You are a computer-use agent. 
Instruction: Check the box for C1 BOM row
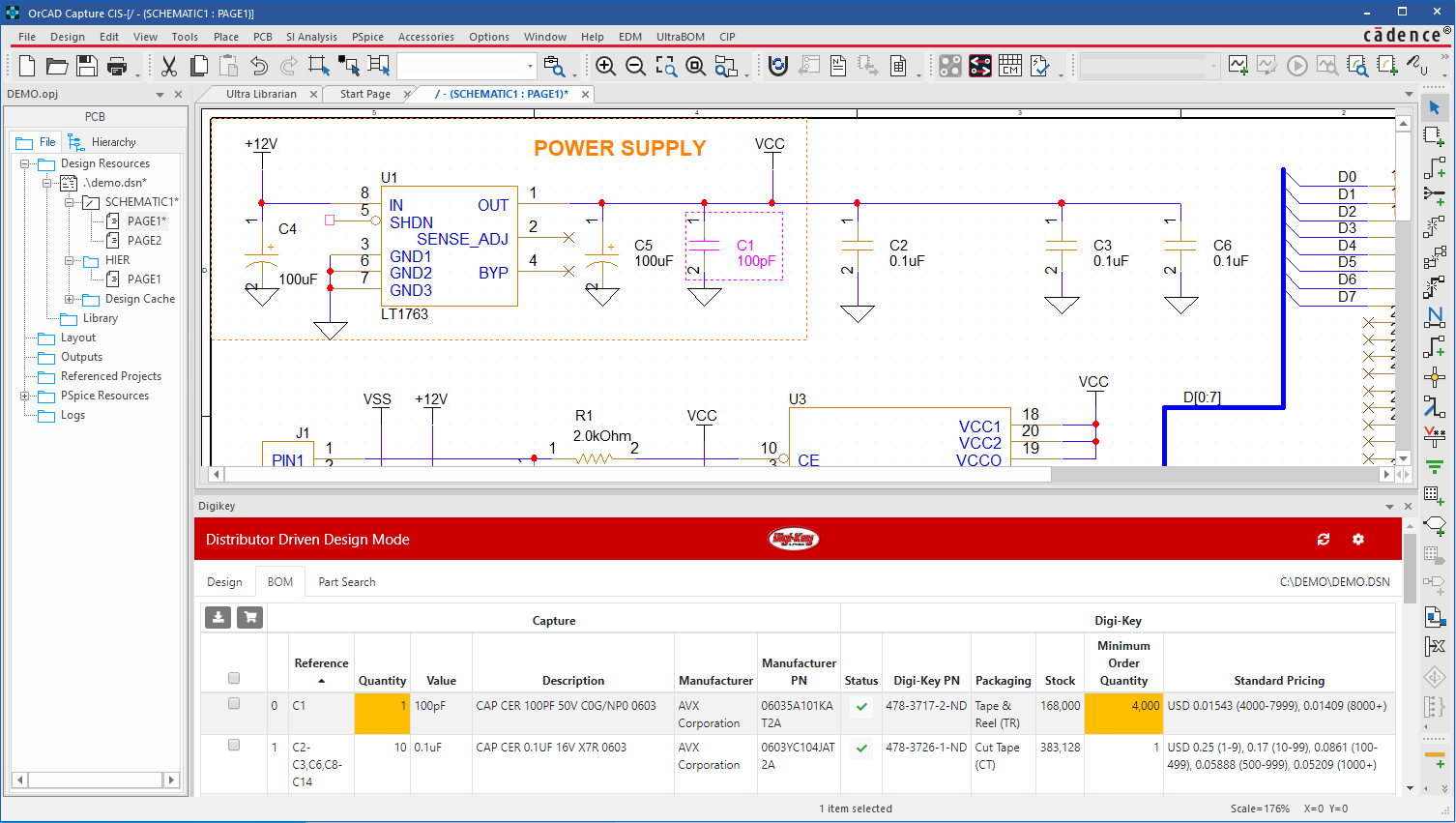click(x=233, y=704)
